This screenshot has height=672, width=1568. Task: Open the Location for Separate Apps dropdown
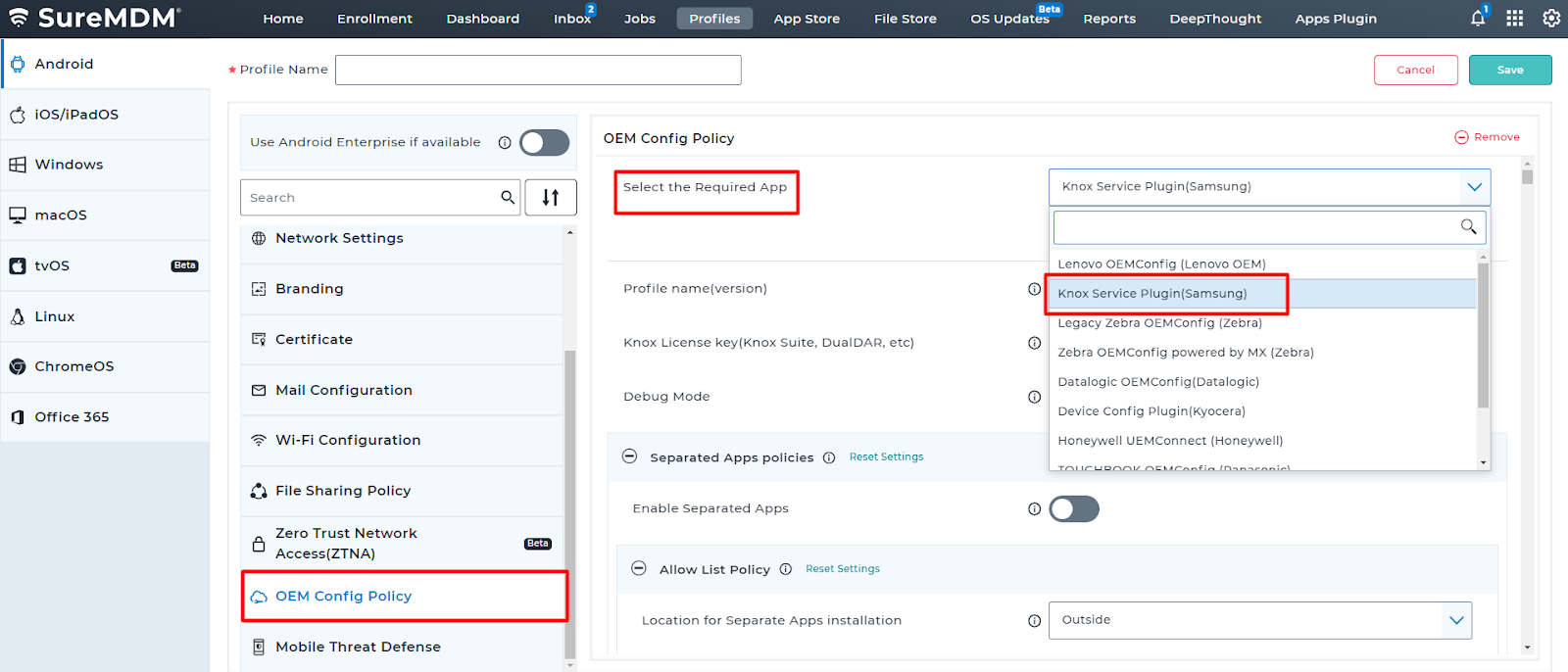click(1260, 620)
